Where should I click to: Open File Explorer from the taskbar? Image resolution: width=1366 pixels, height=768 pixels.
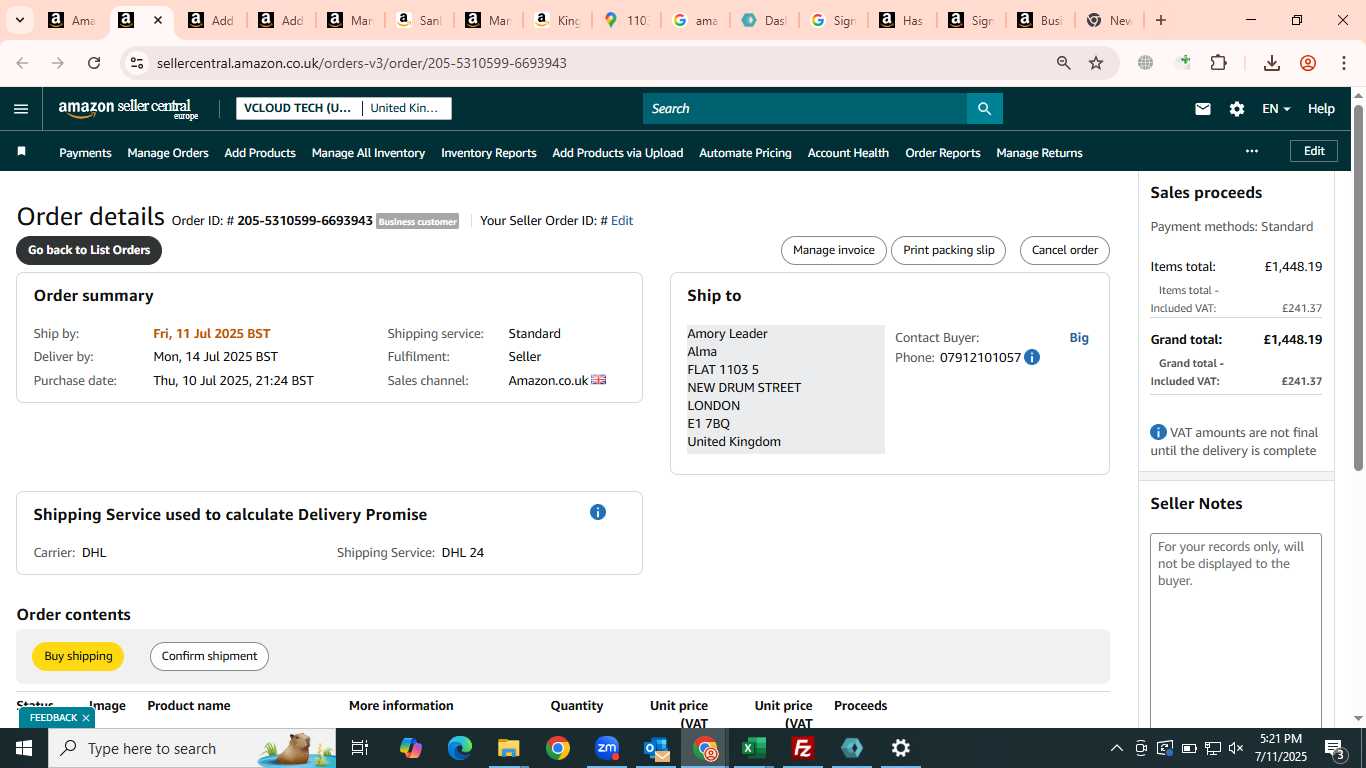pyautogui.click(x=509, y=748)
